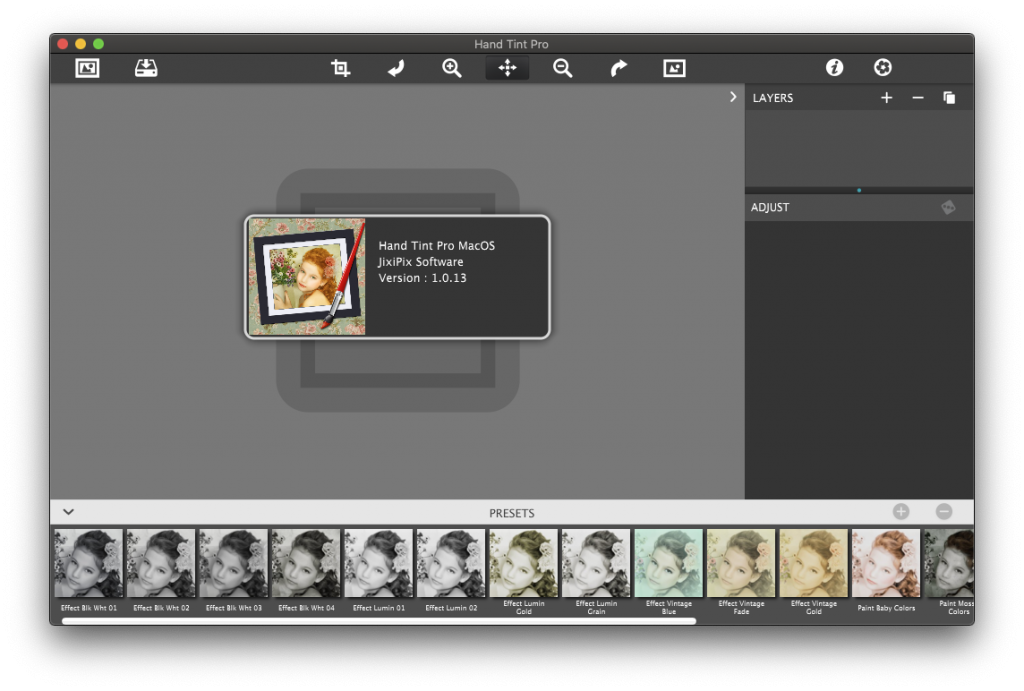1024x691 pixels.
Task: Click the Zoom In magnifier
Action: point(451,68)
